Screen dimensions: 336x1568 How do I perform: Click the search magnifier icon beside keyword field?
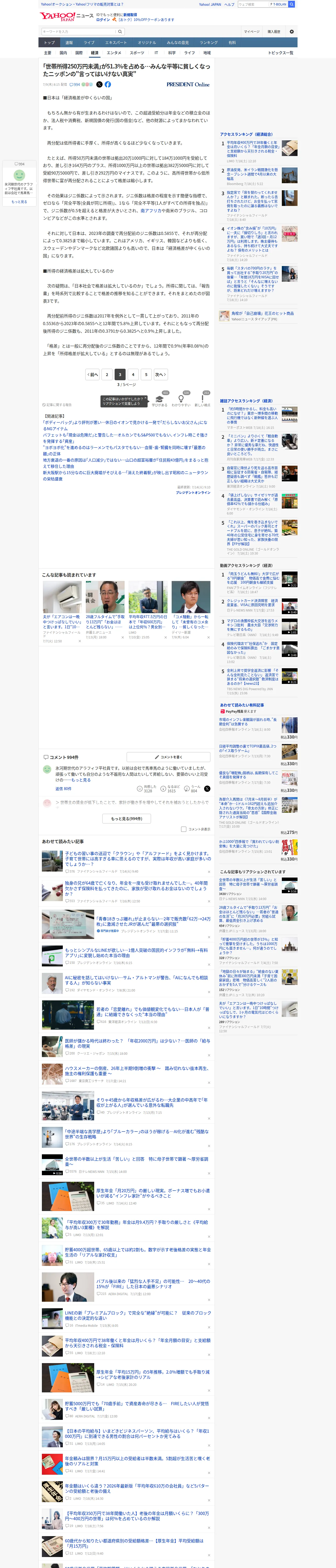point(120,32)
